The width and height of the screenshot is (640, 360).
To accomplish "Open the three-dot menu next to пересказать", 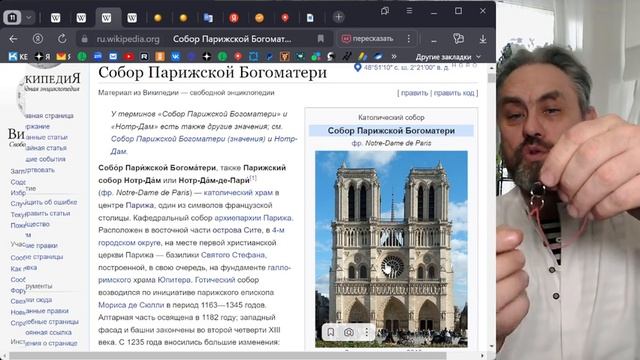I will coord(409,39).
